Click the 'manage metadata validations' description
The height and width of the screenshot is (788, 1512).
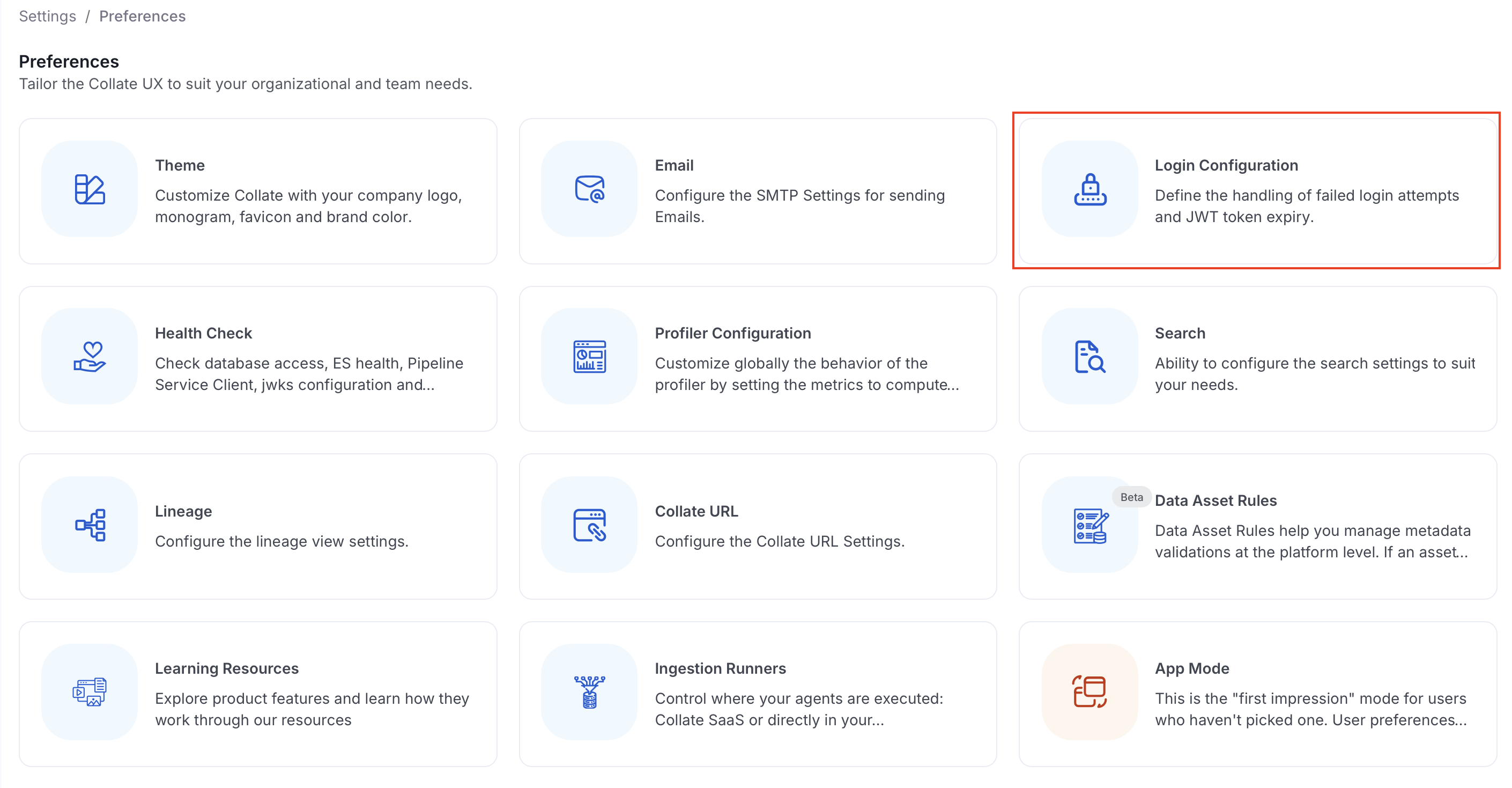tap(1313, 541)
